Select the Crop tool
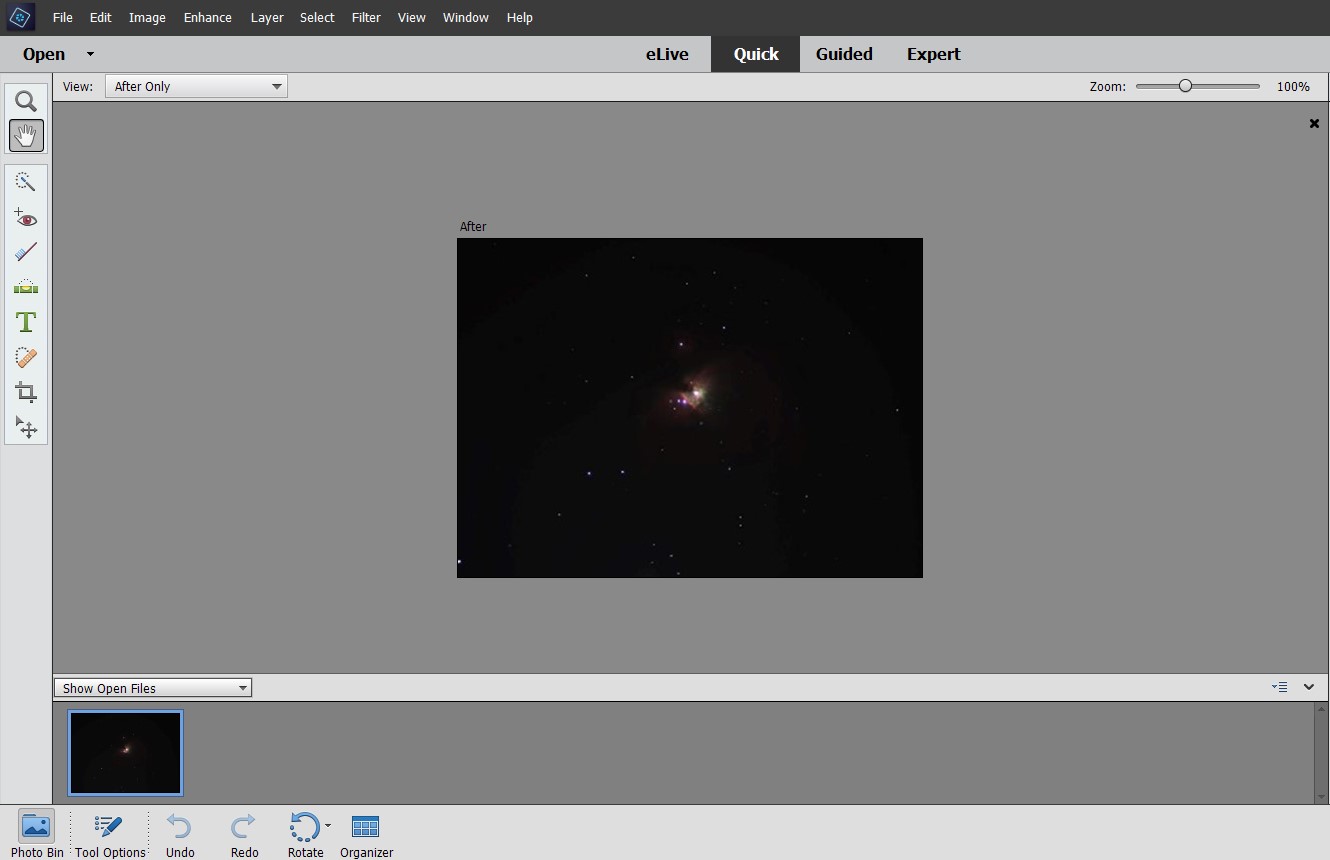 click(26, 392)
